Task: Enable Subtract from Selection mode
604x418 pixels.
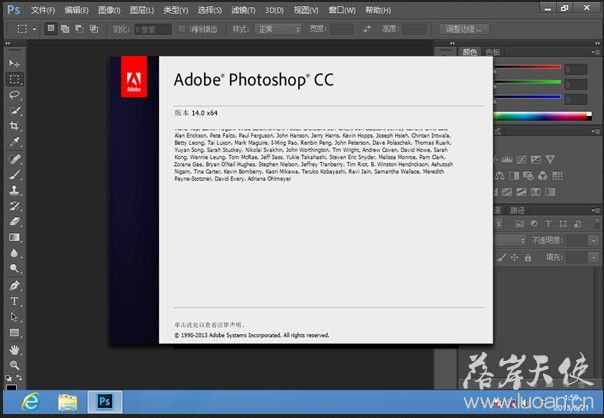Action: (79, 29)
